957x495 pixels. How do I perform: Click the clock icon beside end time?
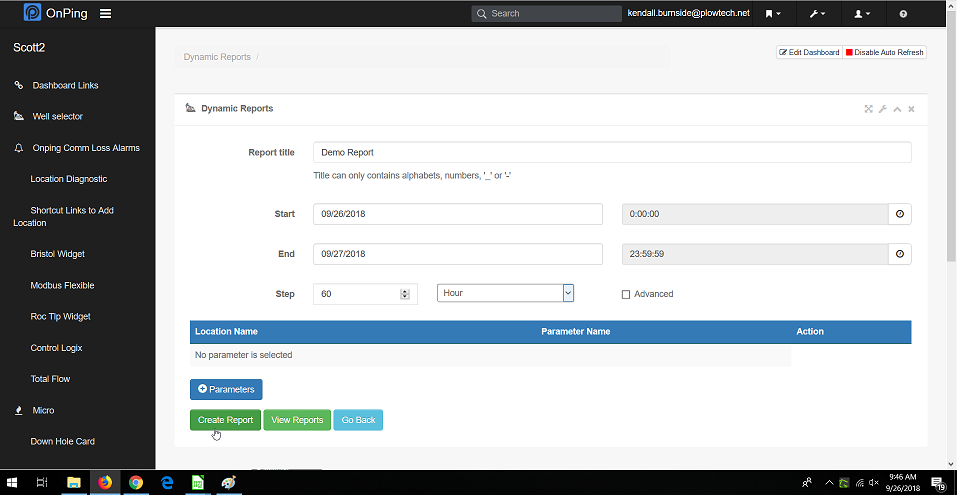pos(899,254)
